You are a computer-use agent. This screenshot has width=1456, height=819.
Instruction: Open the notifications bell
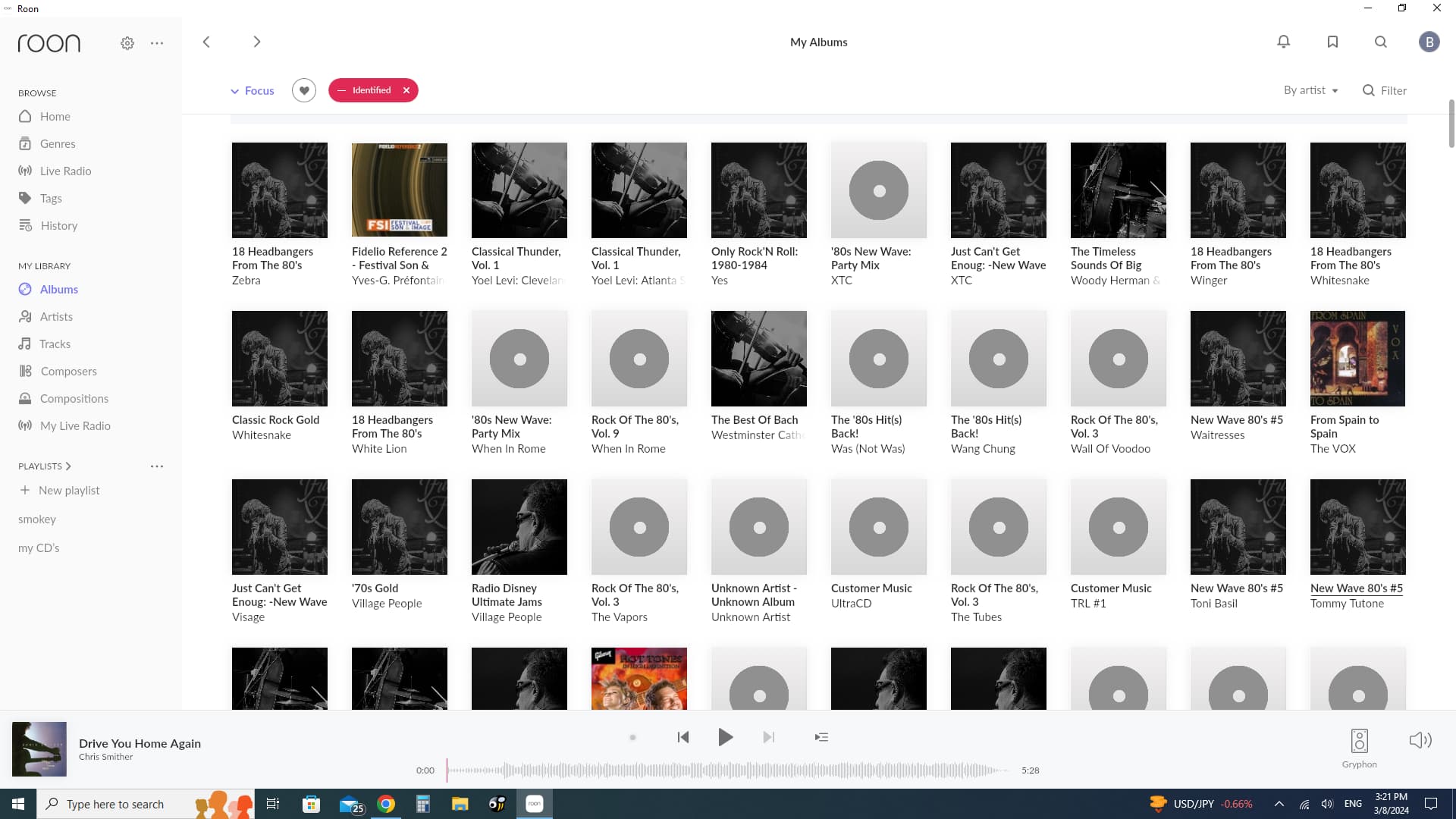1283,42
